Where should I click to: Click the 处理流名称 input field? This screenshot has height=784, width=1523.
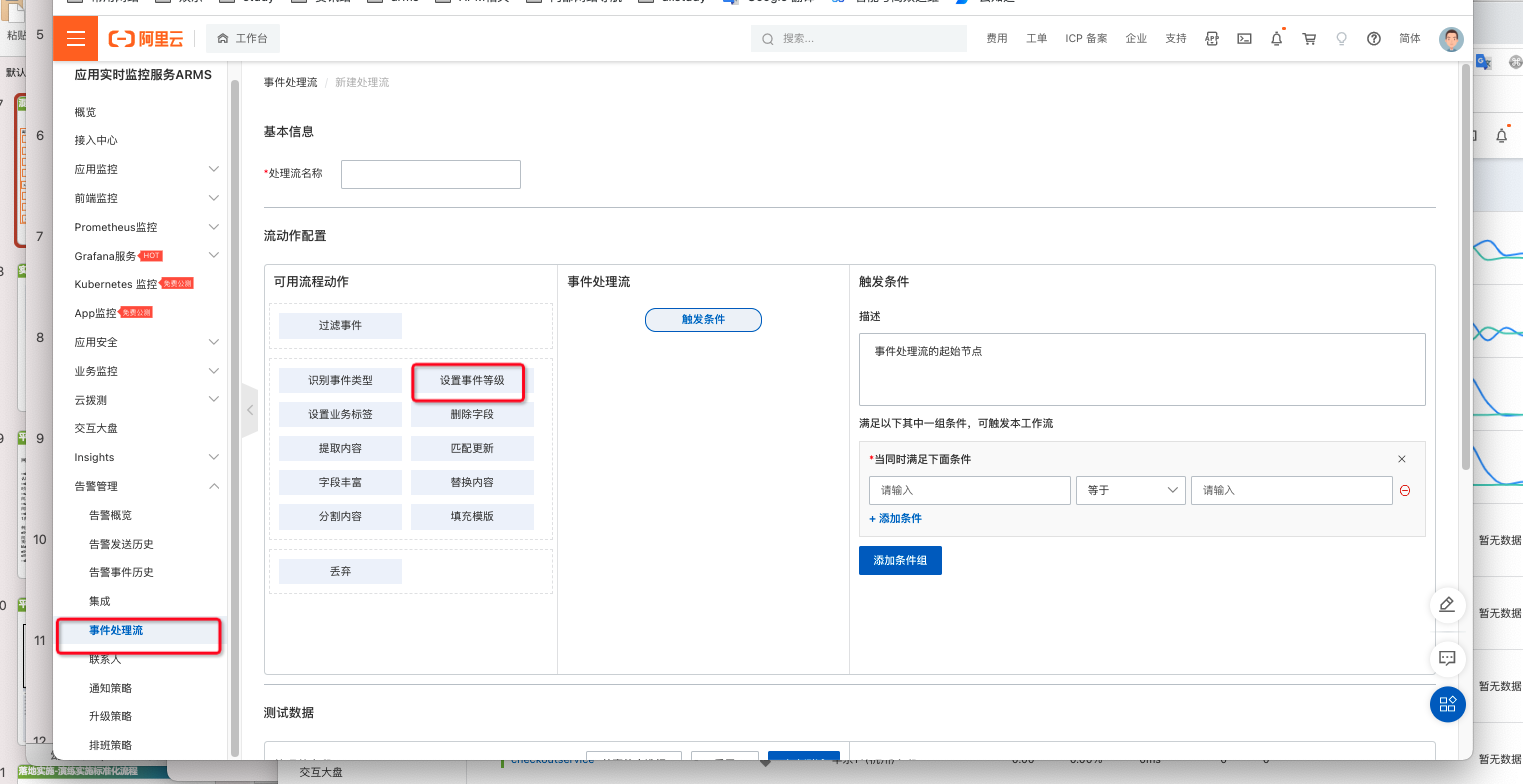[x=431, y=174]
